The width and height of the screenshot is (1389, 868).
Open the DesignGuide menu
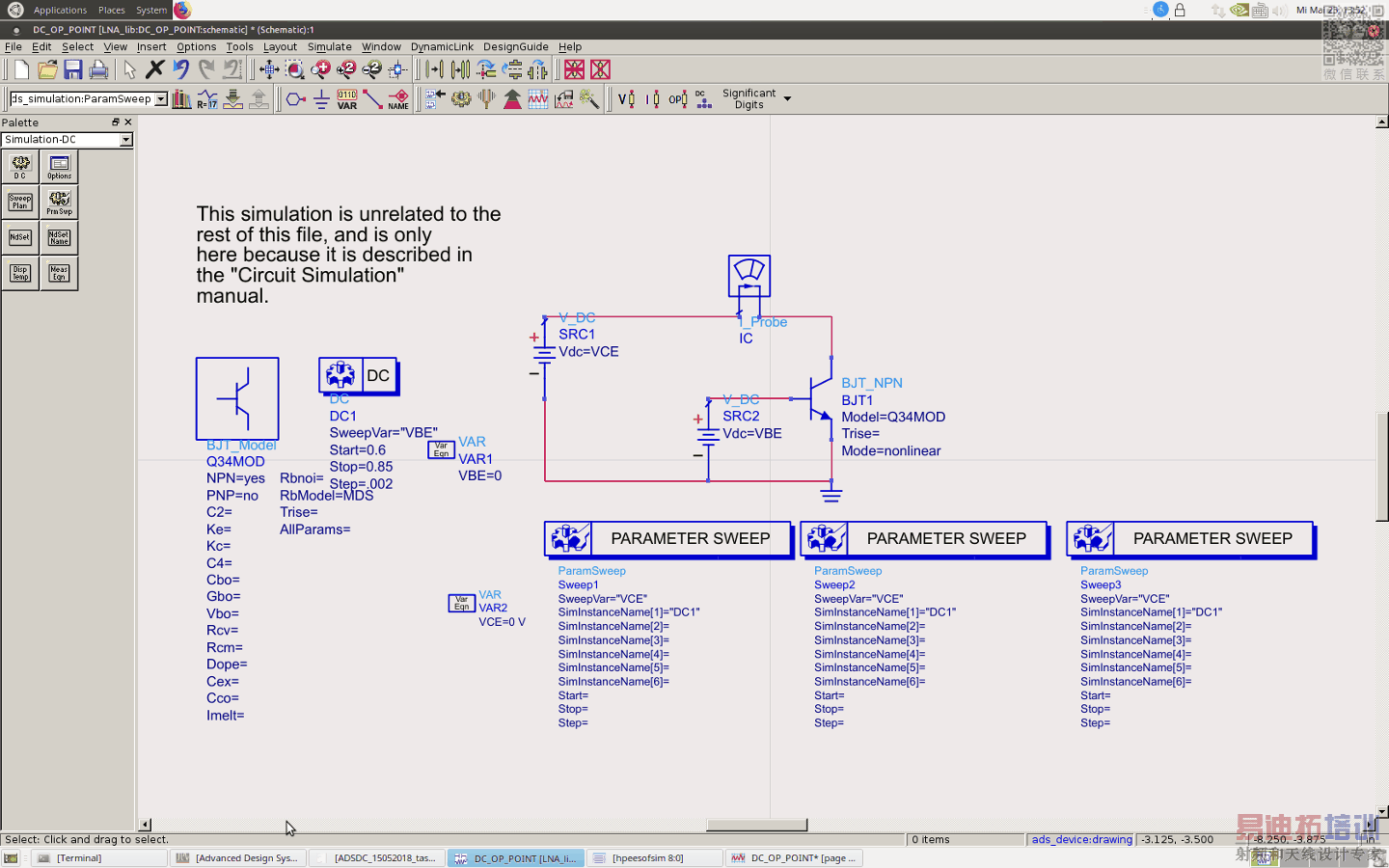[x=515, y=46]
